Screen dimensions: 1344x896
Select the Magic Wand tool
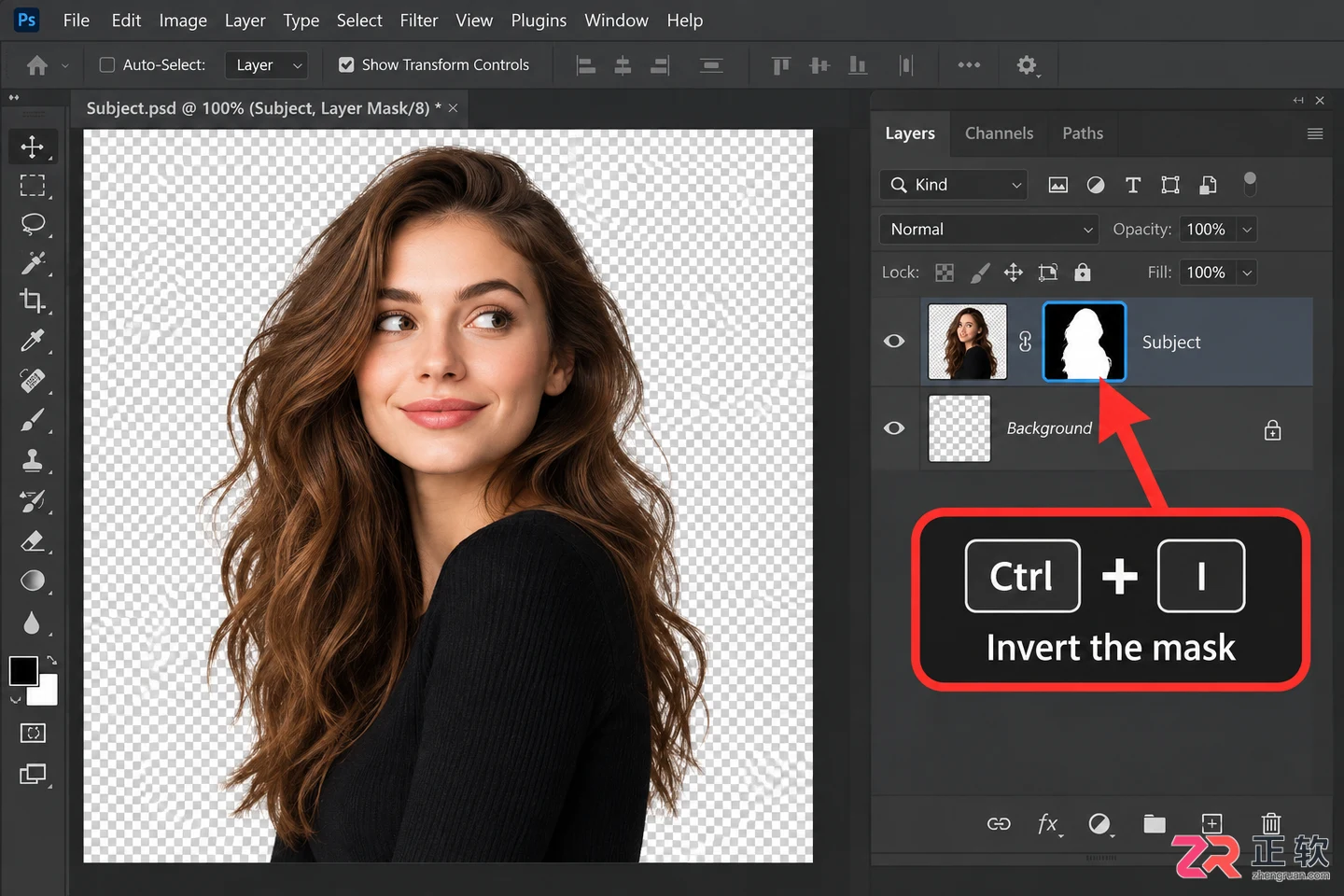[x=33, y=263]
